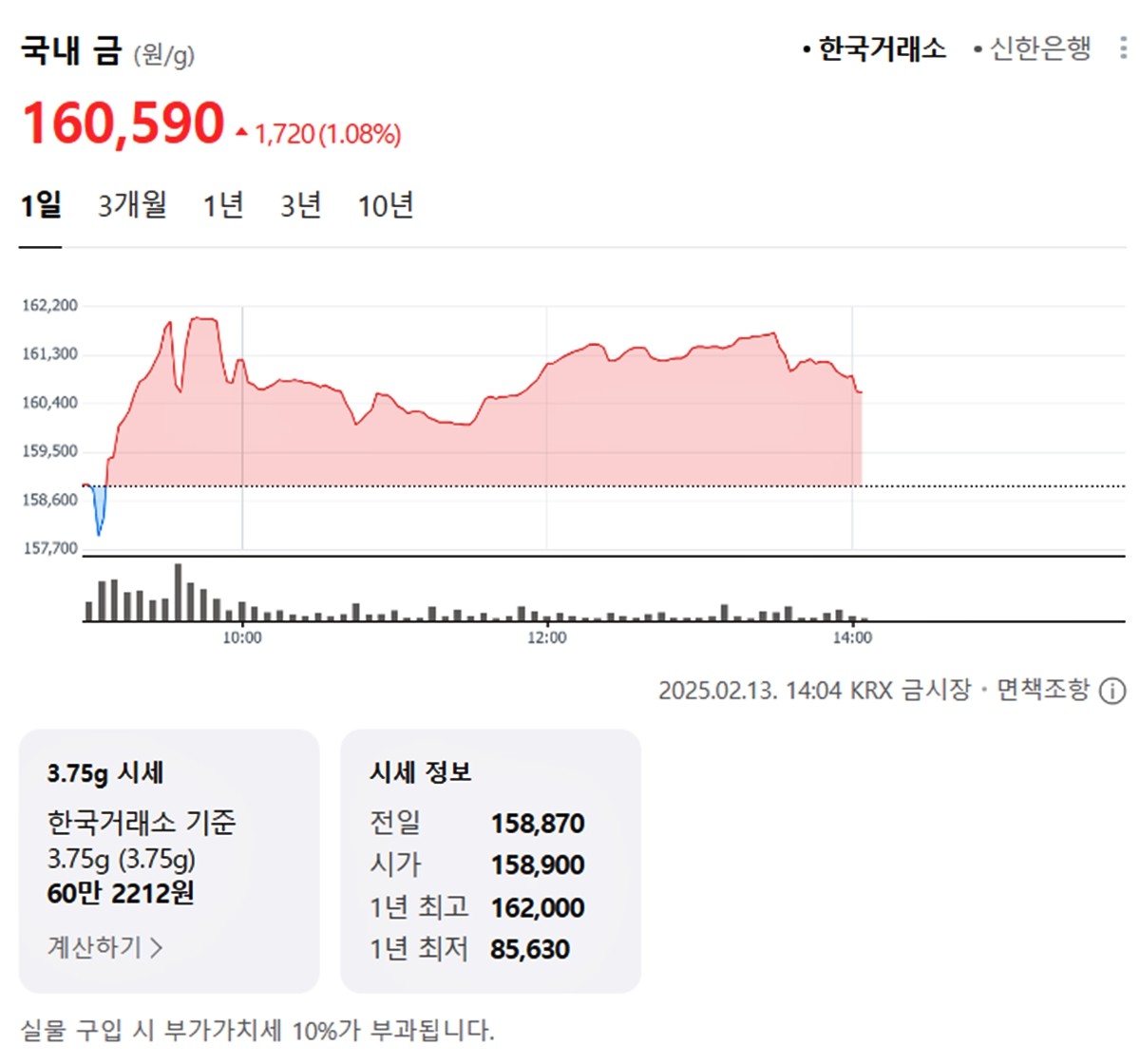Click the 전일 price value 158,870

536,824
